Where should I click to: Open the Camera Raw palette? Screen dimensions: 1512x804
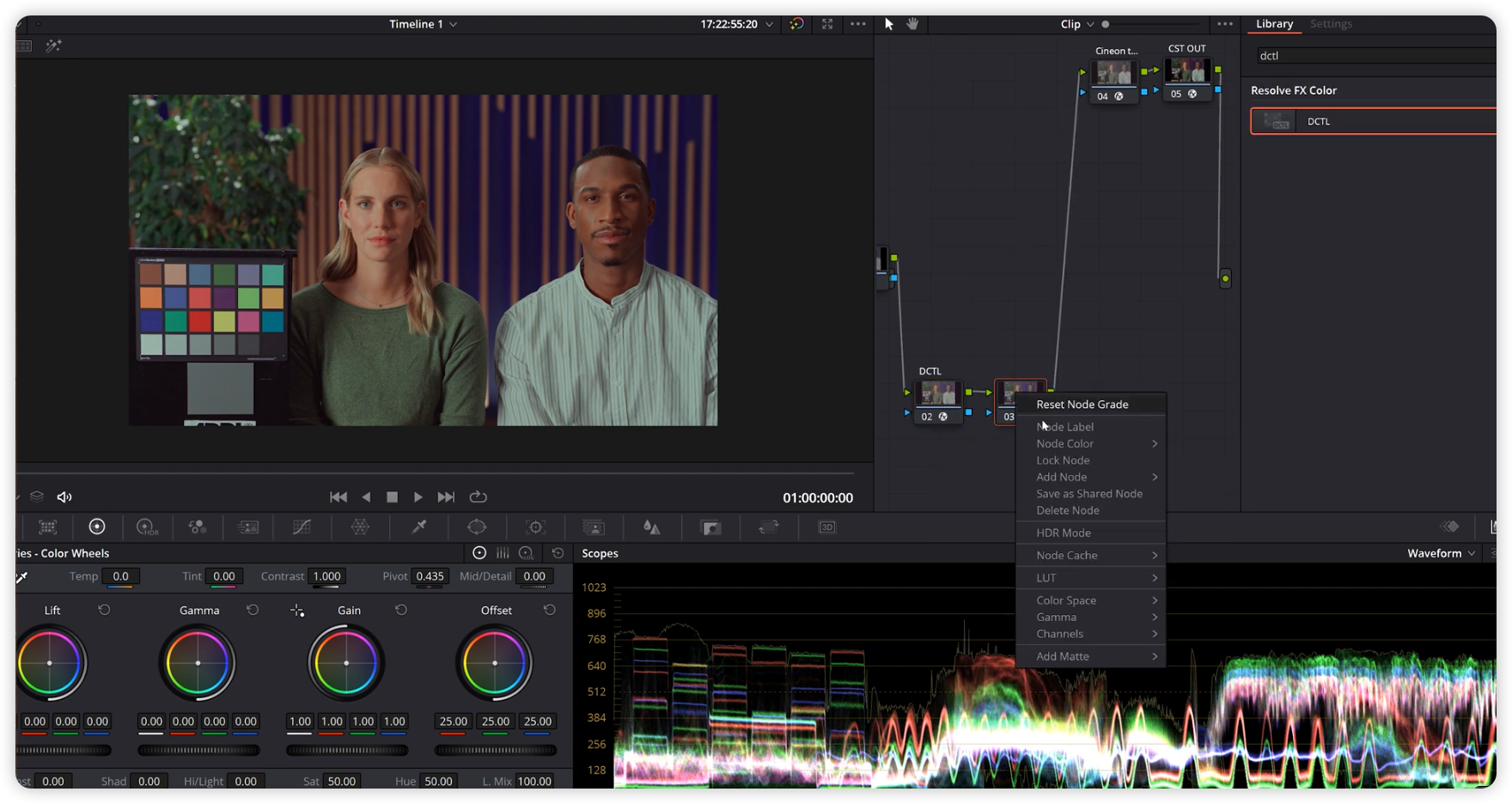(48, 527)
